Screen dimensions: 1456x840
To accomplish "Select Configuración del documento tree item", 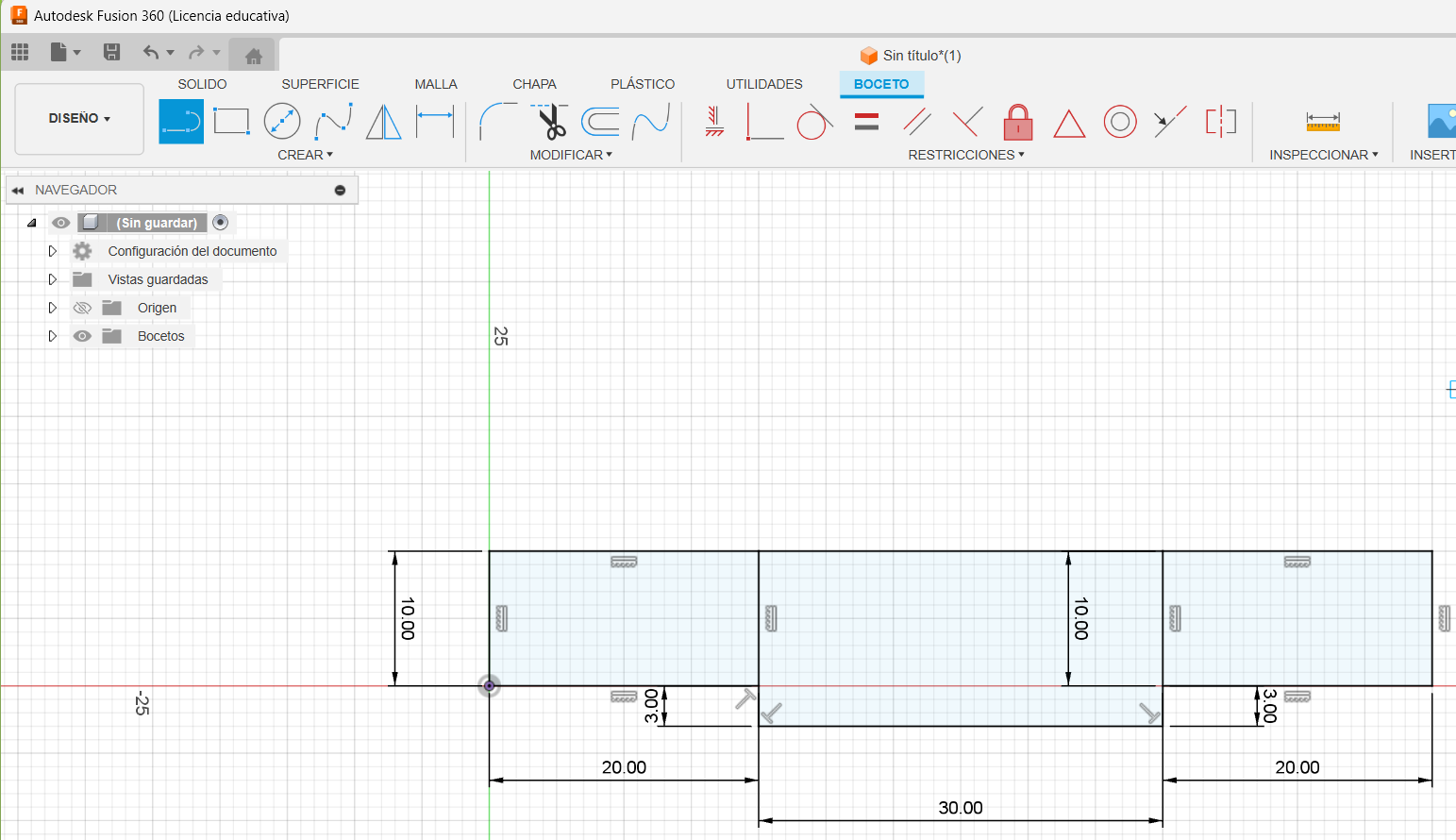I will coord(192,251).
